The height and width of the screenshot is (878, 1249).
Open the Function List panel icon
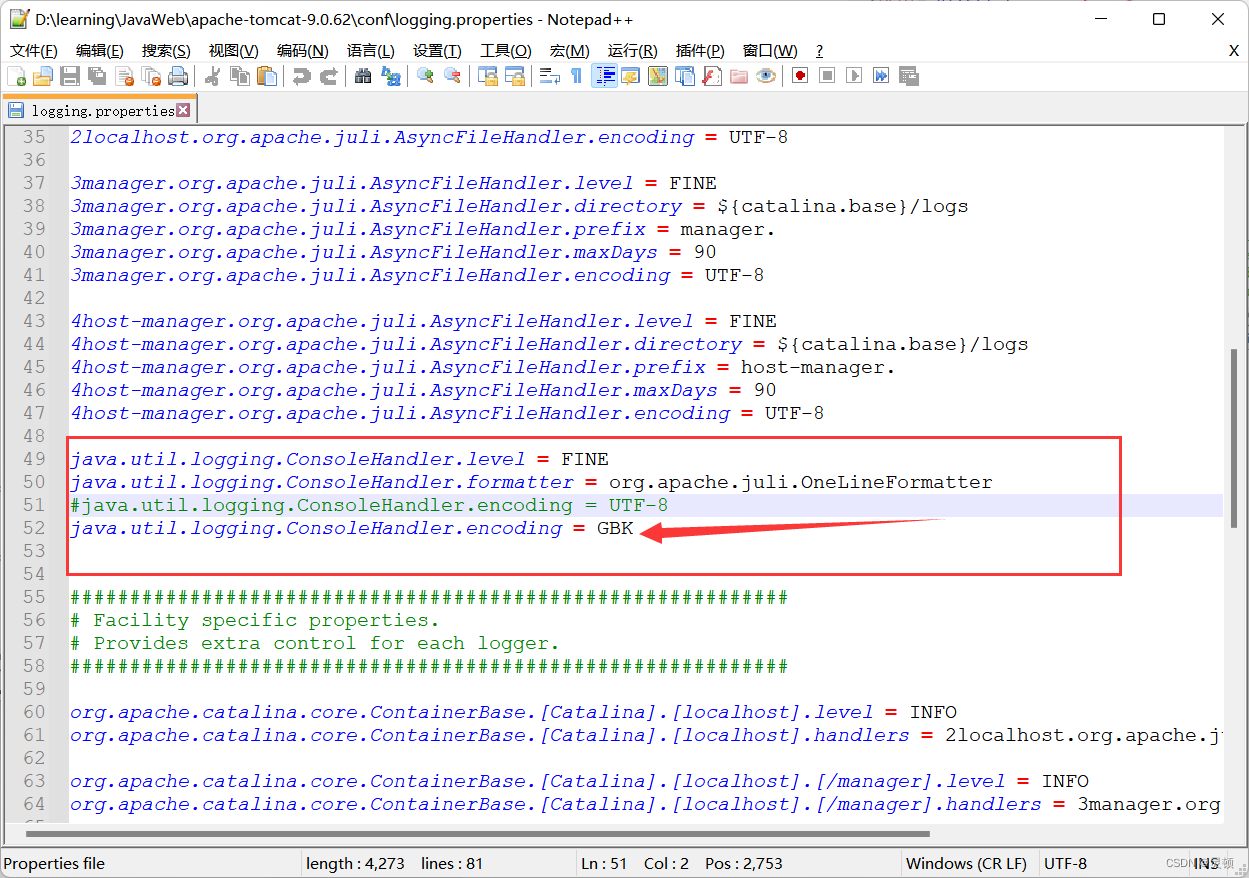click(x=712, y=76)
